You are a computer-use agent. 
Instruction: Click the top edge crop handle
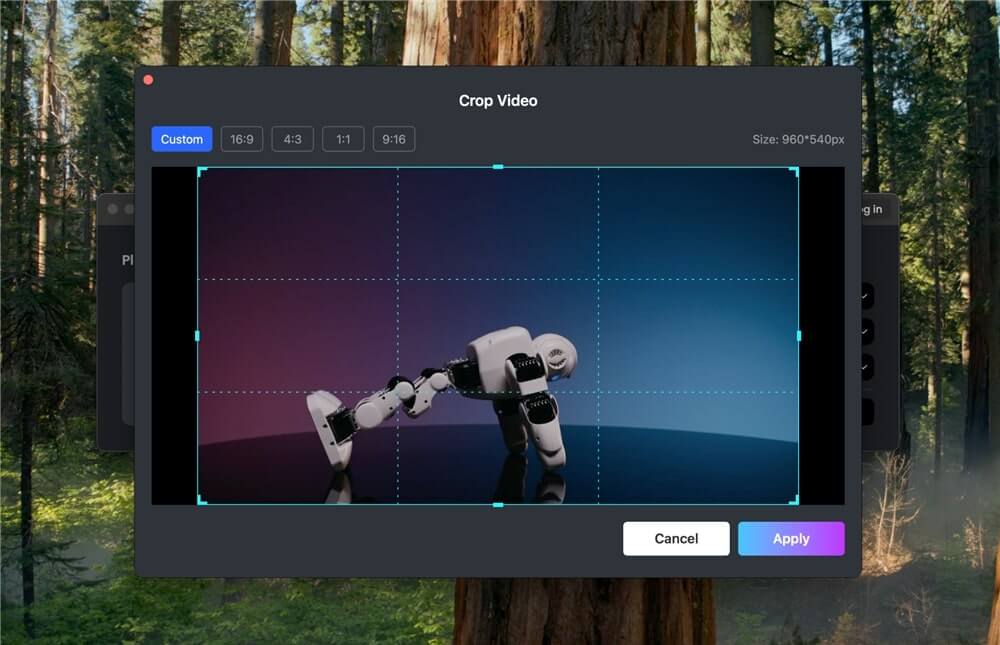[x=498, y=167]
